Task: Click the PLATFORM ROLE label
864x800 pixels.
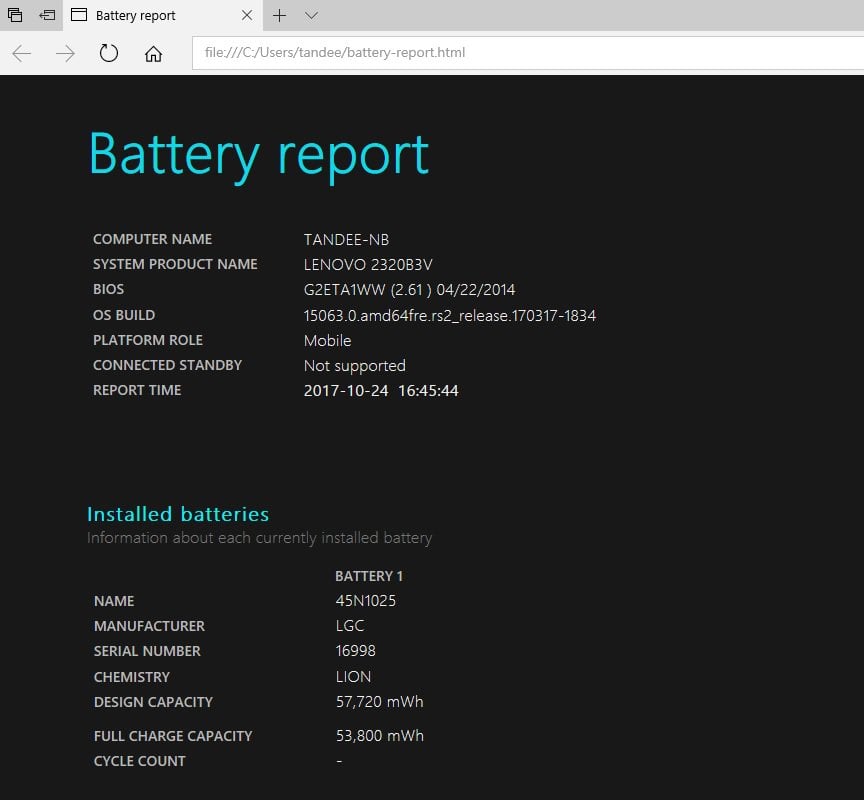Action: coord(148,340)
